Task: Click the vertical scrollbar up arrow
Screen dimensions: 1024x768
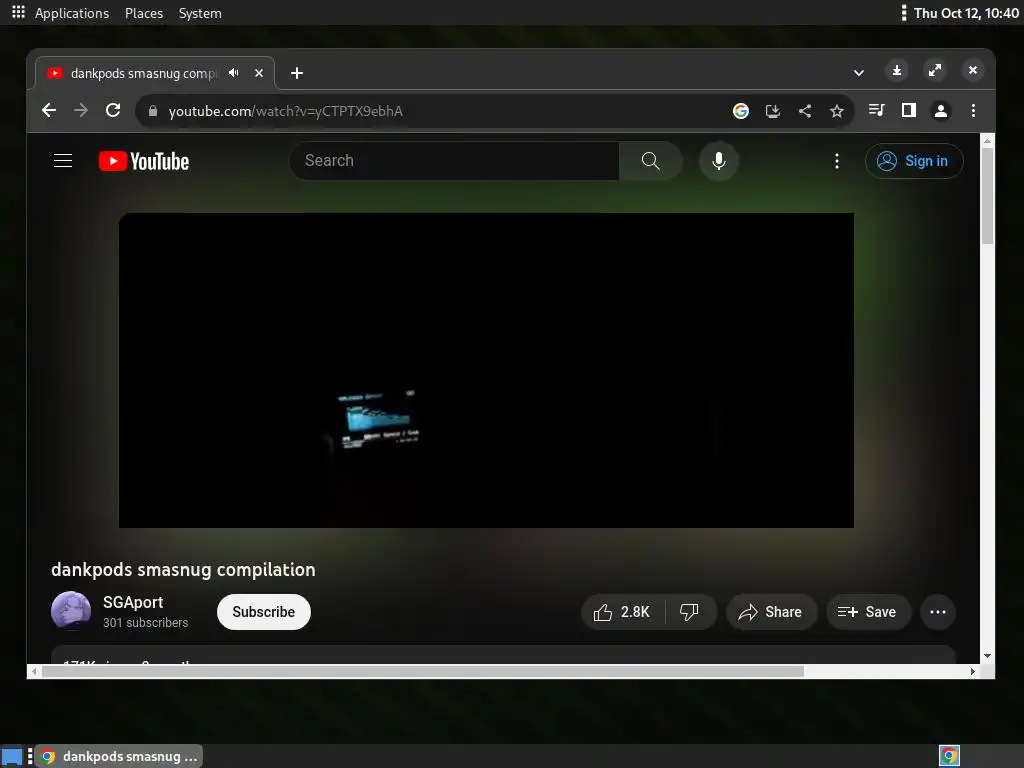Action: [987, 140]
